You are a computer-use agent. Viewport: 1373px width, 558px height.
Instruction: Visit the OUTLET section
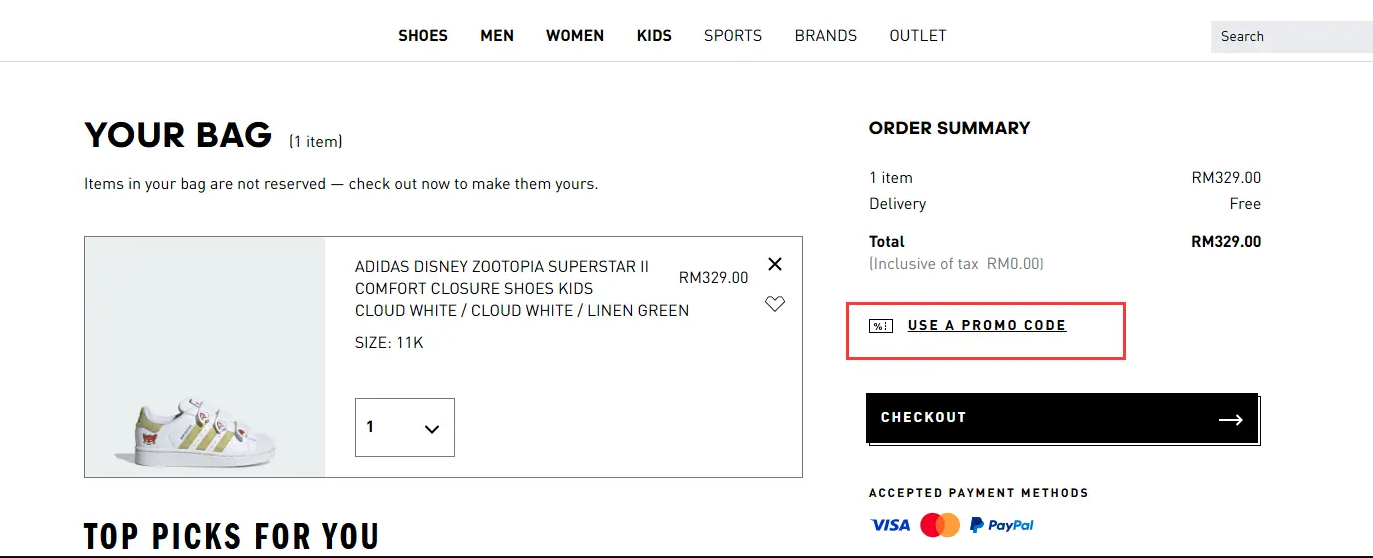(x=918, y=36)
